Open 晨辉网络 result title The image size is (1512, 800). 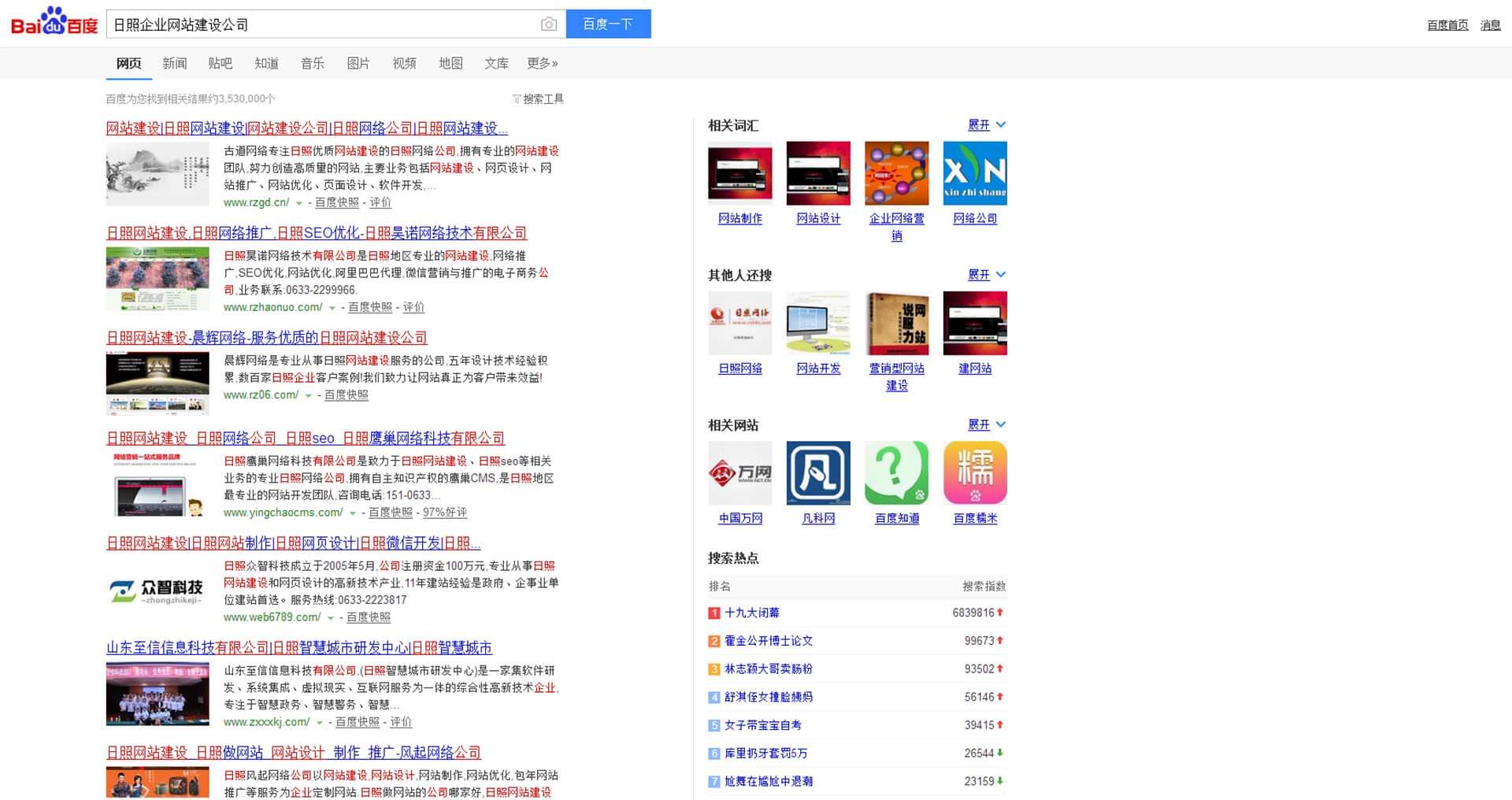[x=266, y=338]
